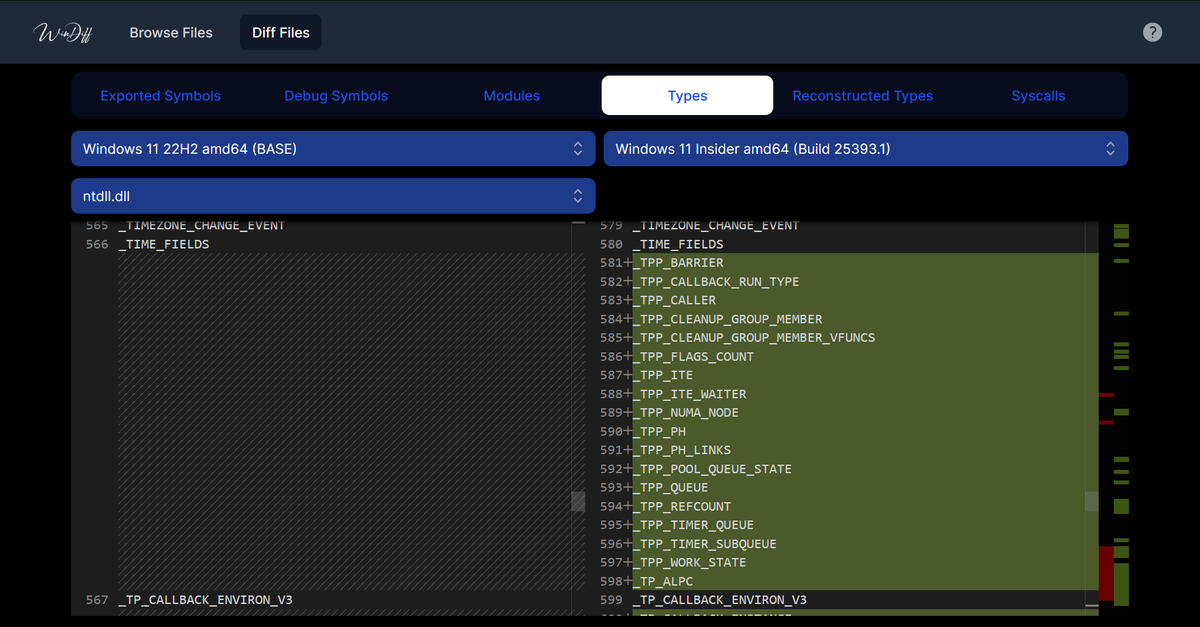Switch to Modules tab

click(511, 96)
